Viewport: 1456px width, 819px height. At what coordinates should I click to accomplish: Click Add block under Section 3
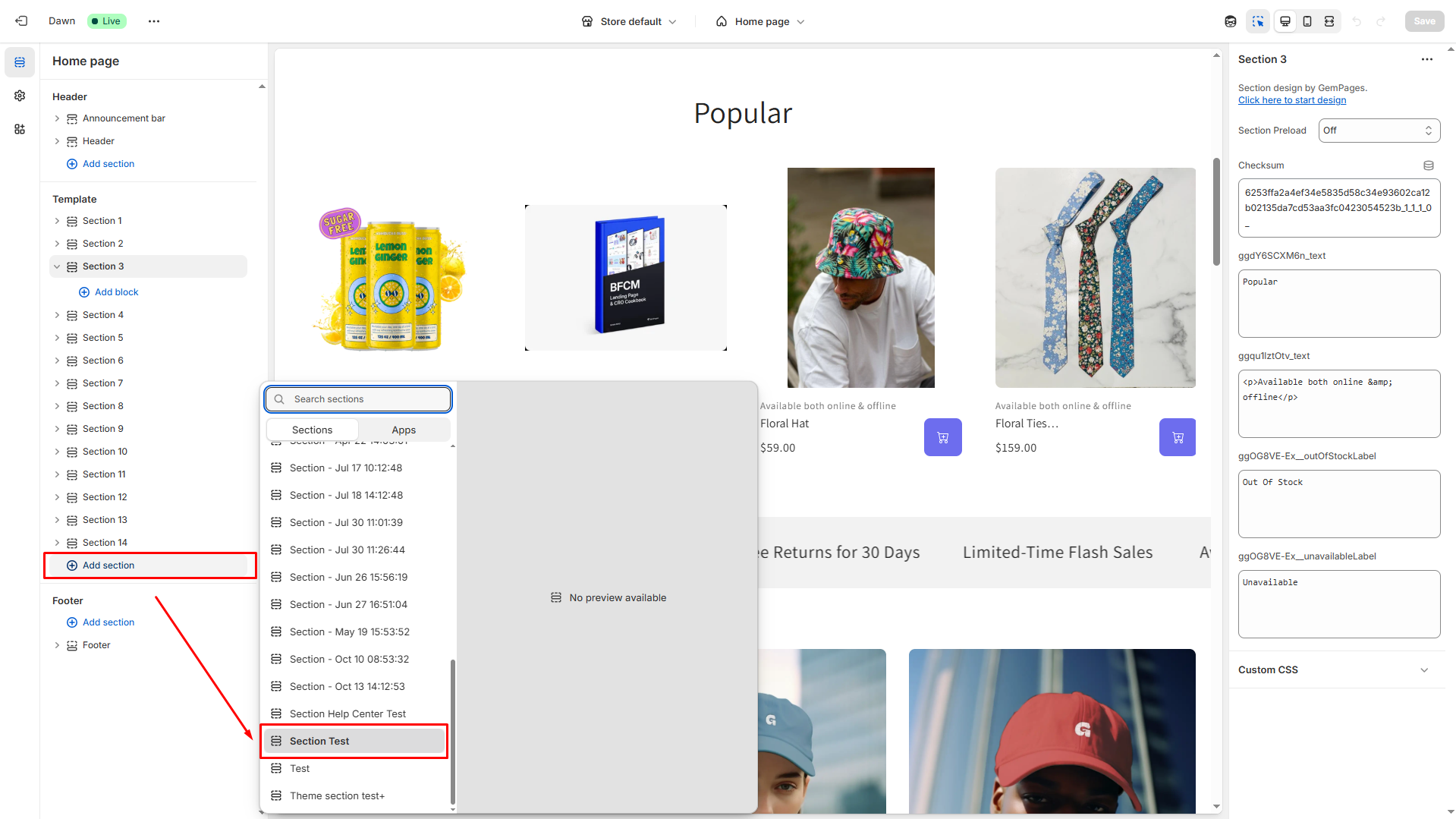pyautogui.click(x=116, y=292)
